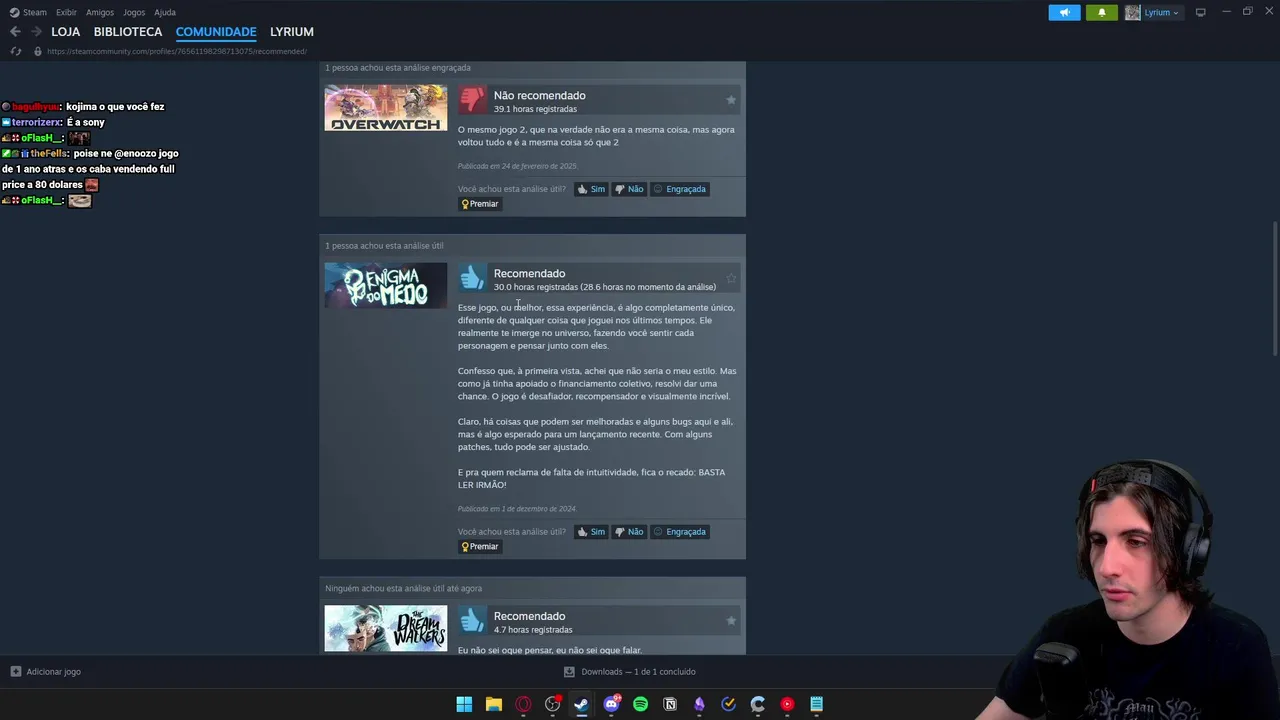Click the star on the Dreamwalkers review

pos(731,621)
